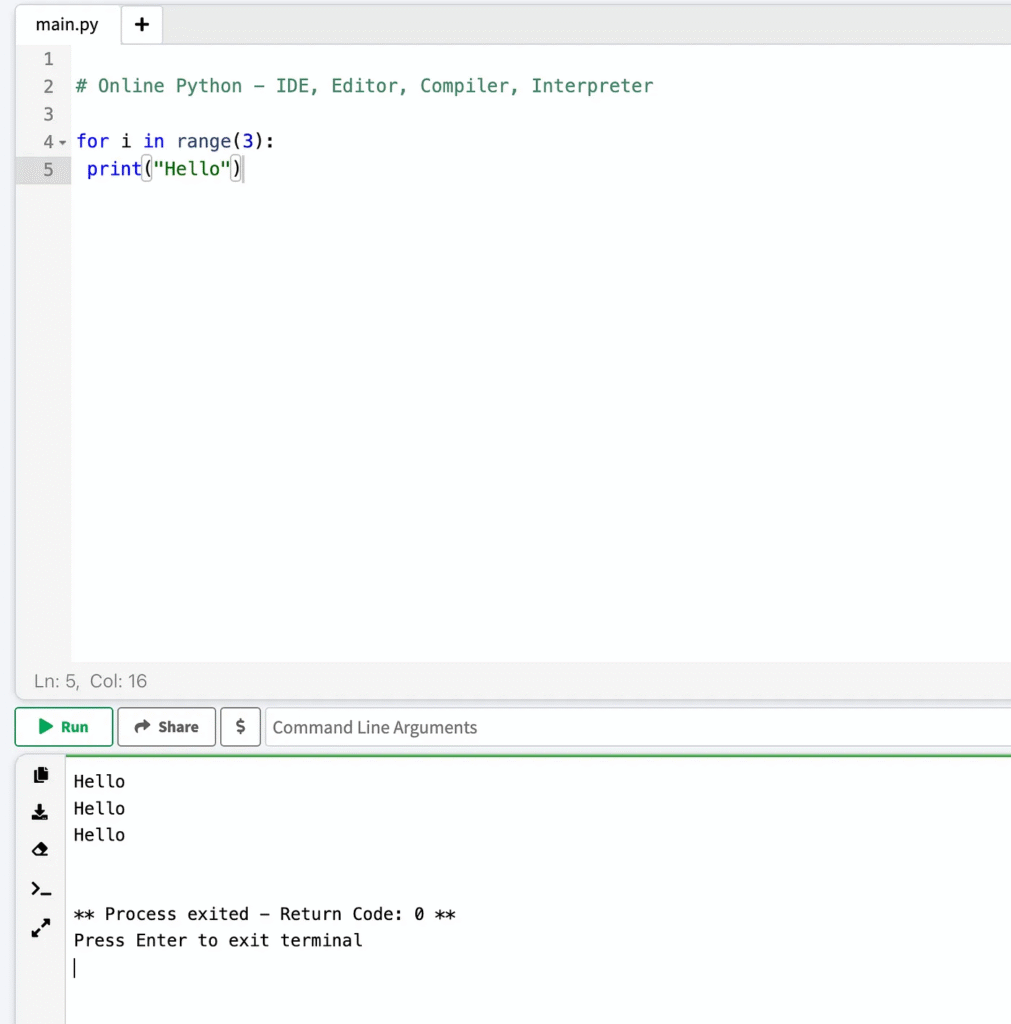Click the 'Process exited' message

tap(265, 914)
